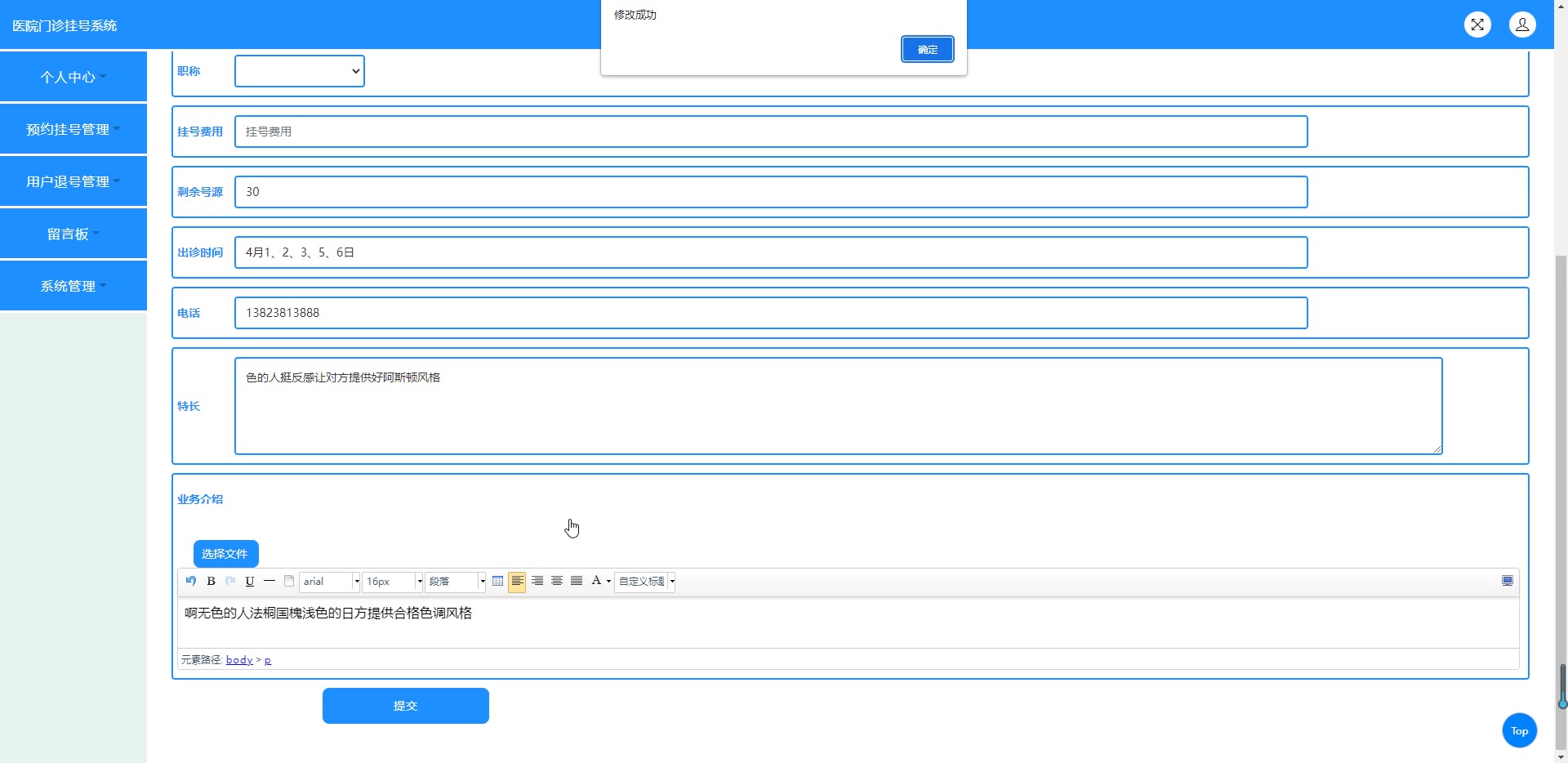Toggle editor fullscreen icon
Screen dimensions: 1568x763
pyautogui.click(x=1508, y=581)
